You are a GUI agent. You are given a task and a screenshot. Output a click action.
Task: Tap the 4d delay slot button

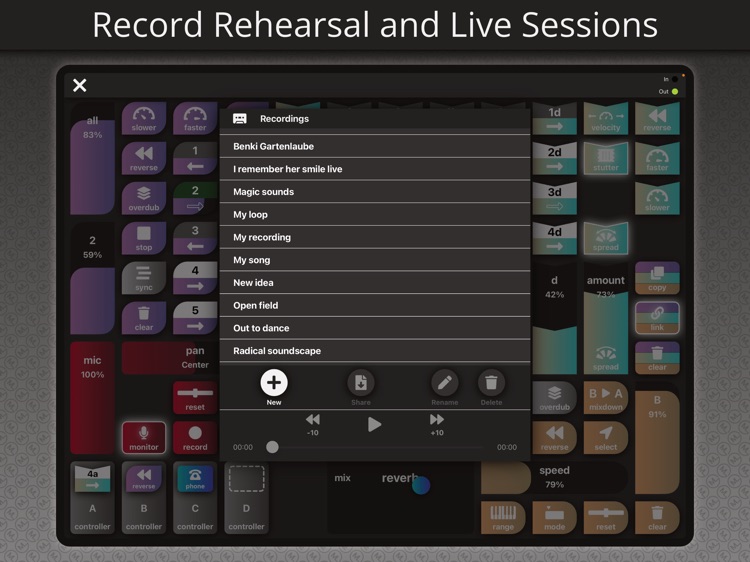(554, 238)
